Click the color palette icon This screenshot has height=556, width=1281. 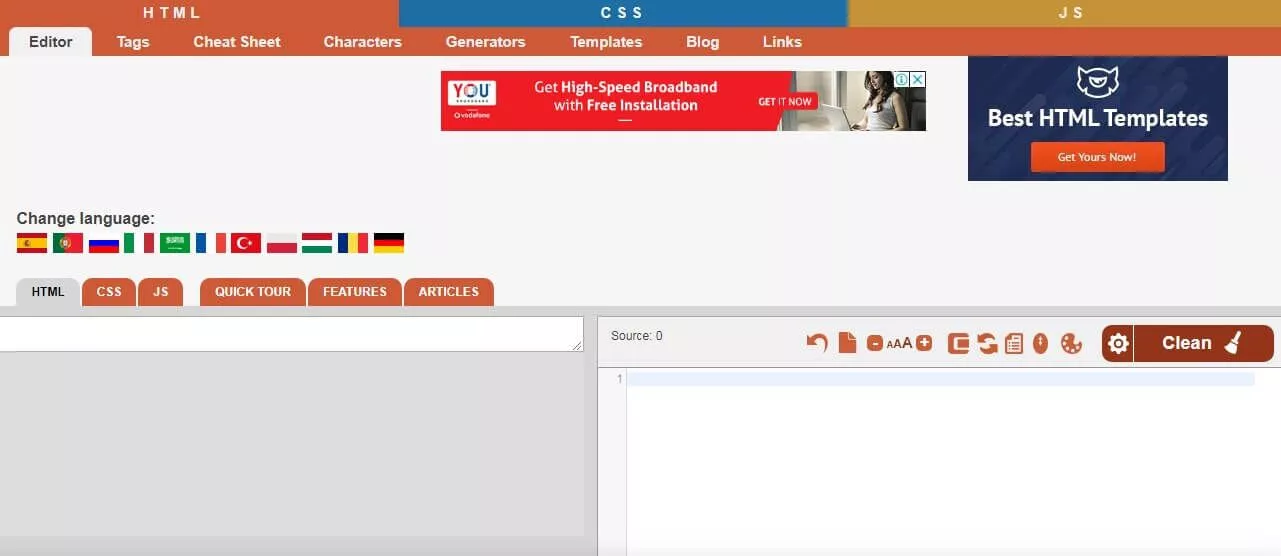coord(1071,343)
